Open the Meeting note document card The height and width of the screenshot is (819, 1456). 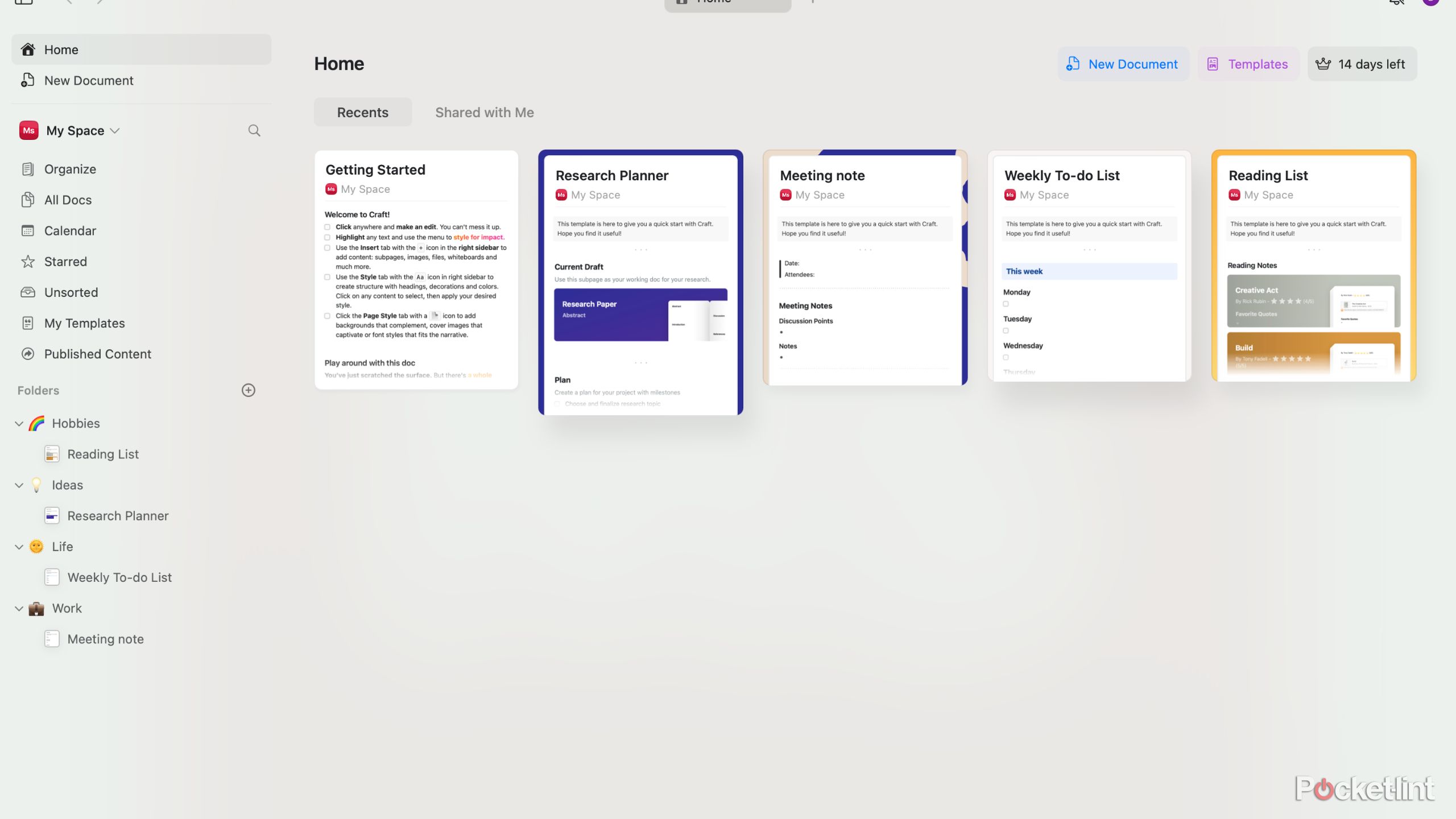[x=865, y=268]
